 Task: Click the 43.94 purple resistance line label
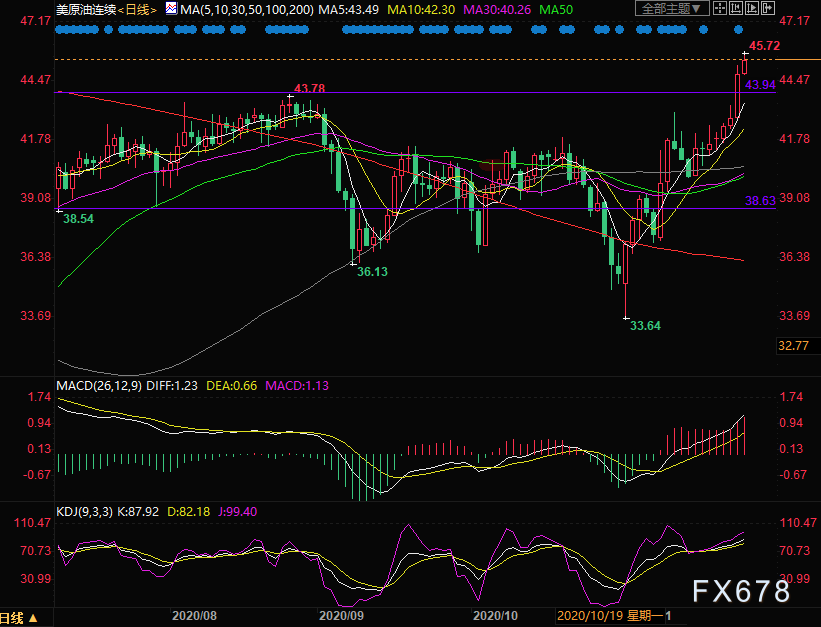coord(761,85)
